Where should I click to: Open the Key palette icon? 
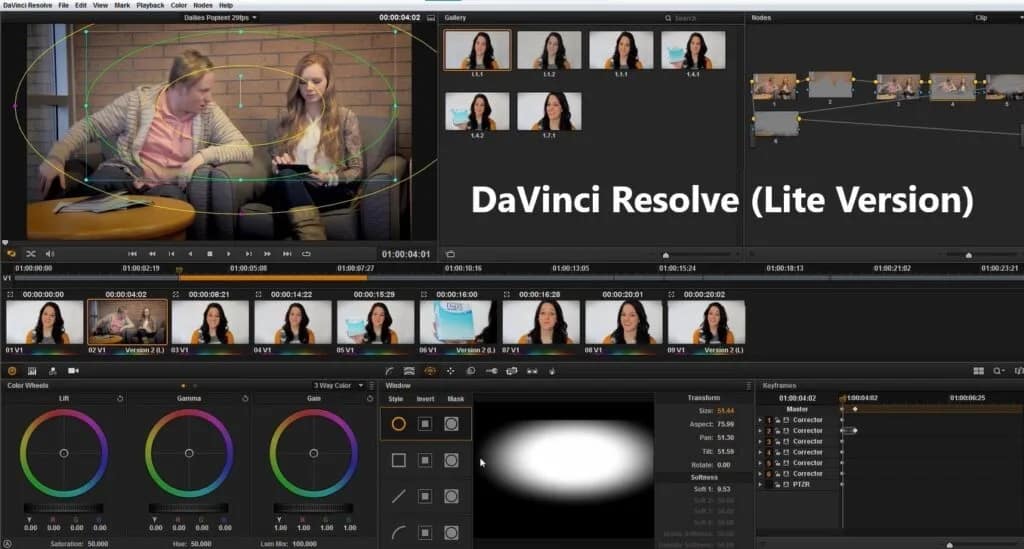tap(491, 371)
